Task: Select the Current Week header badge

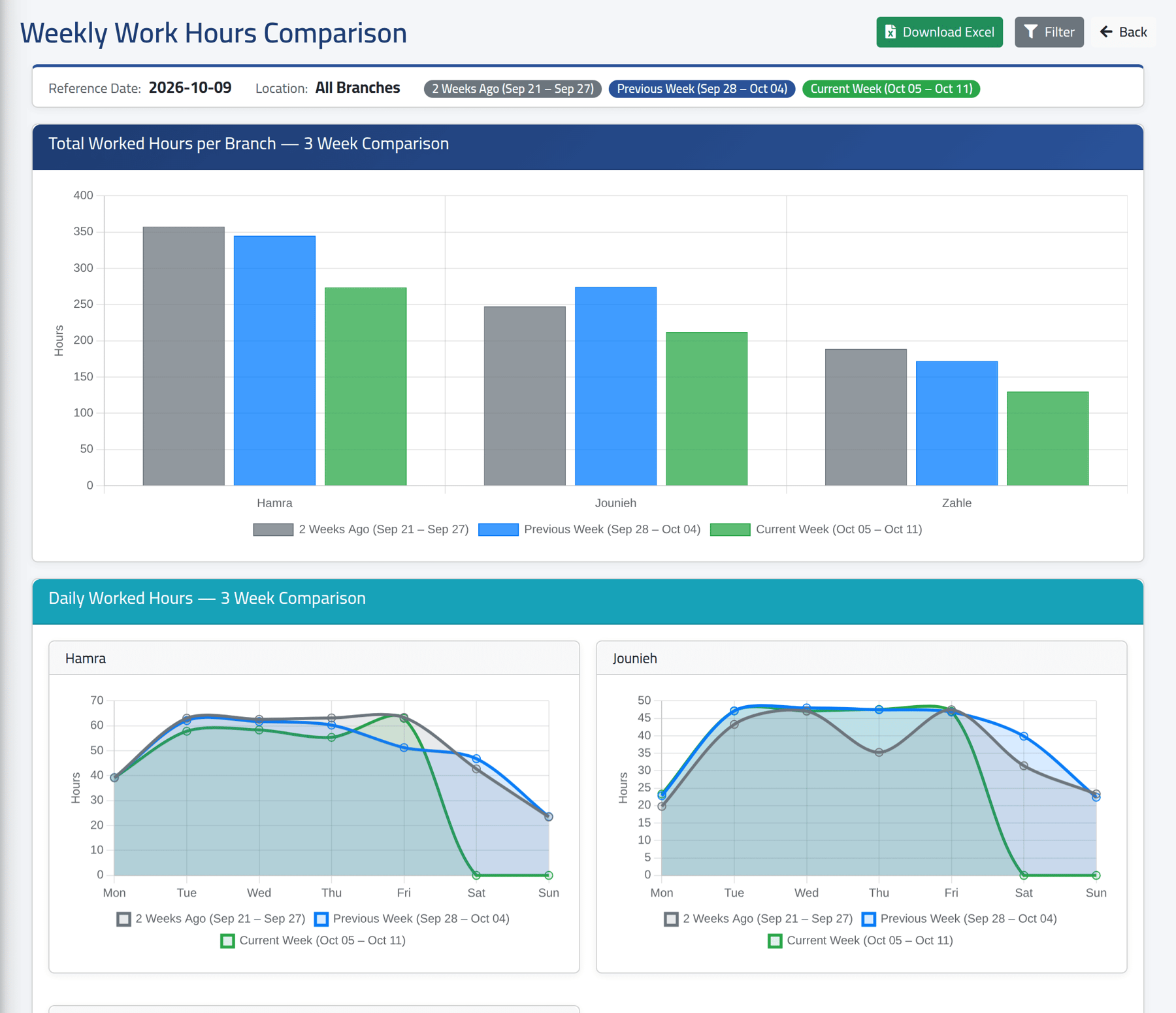Action: [x=891, y=89]
